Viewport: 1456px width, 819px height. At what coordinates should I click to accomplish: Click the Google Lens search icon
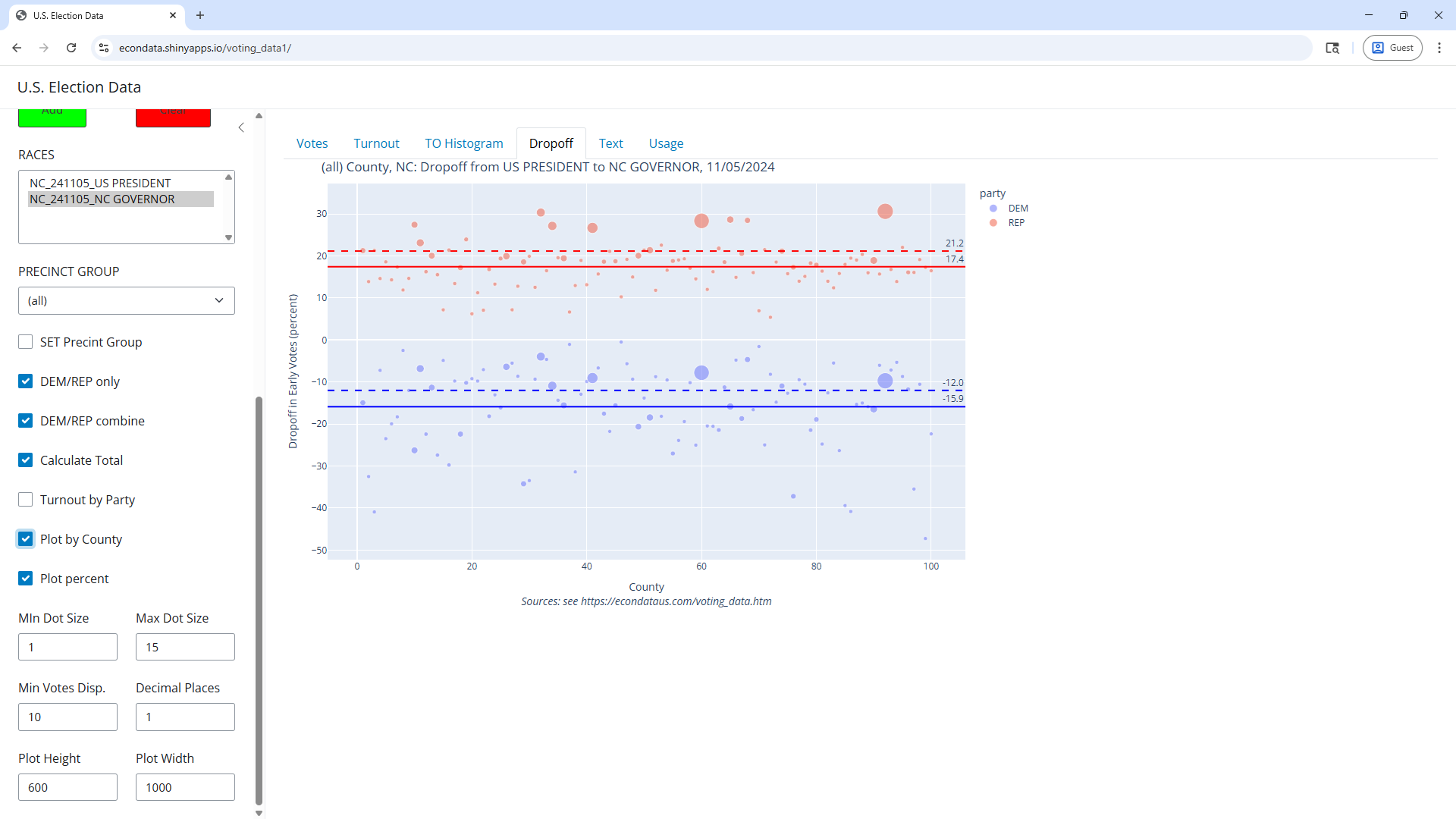(1332, 48)
